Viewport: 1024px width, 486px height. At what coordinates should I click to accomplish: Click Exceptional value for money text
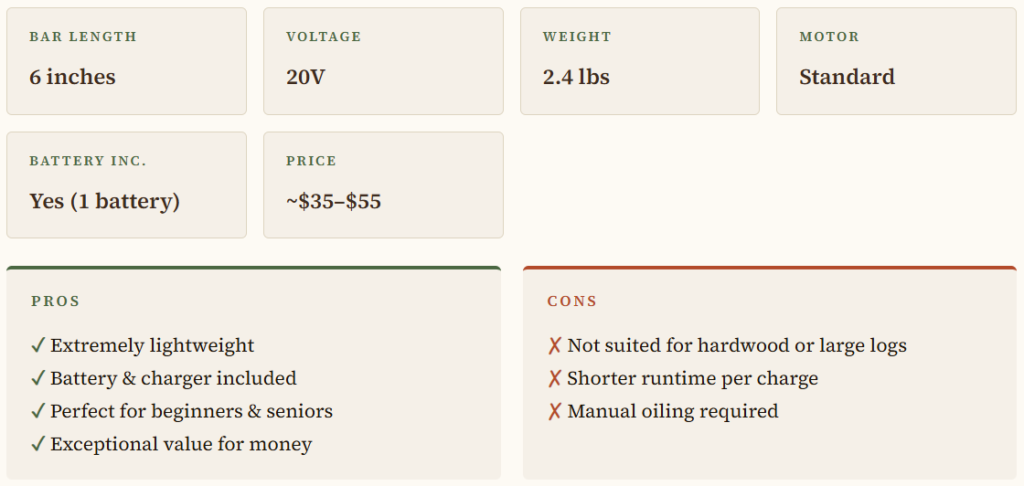point(181,445)
